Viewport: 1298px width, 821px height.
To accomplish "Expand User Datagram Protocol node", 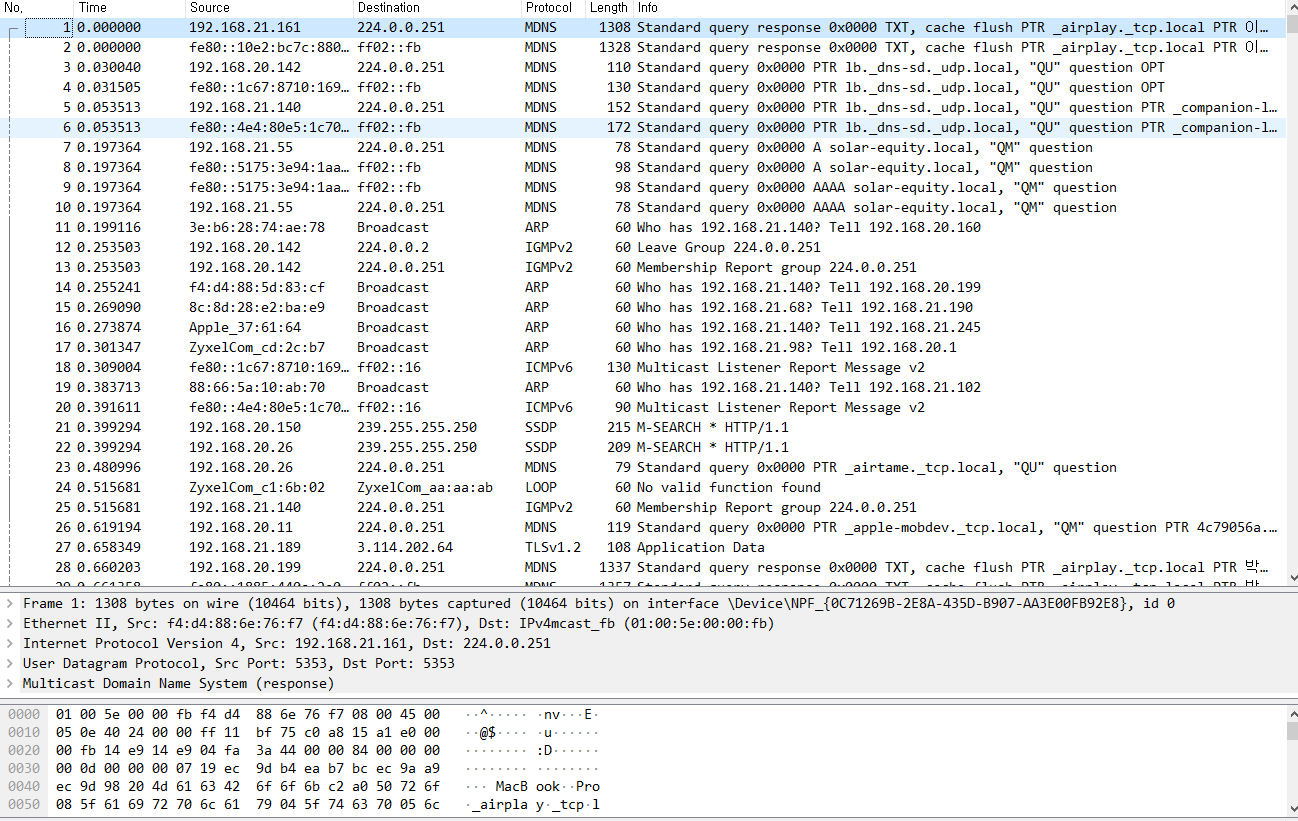I will (x=11, y=663).
